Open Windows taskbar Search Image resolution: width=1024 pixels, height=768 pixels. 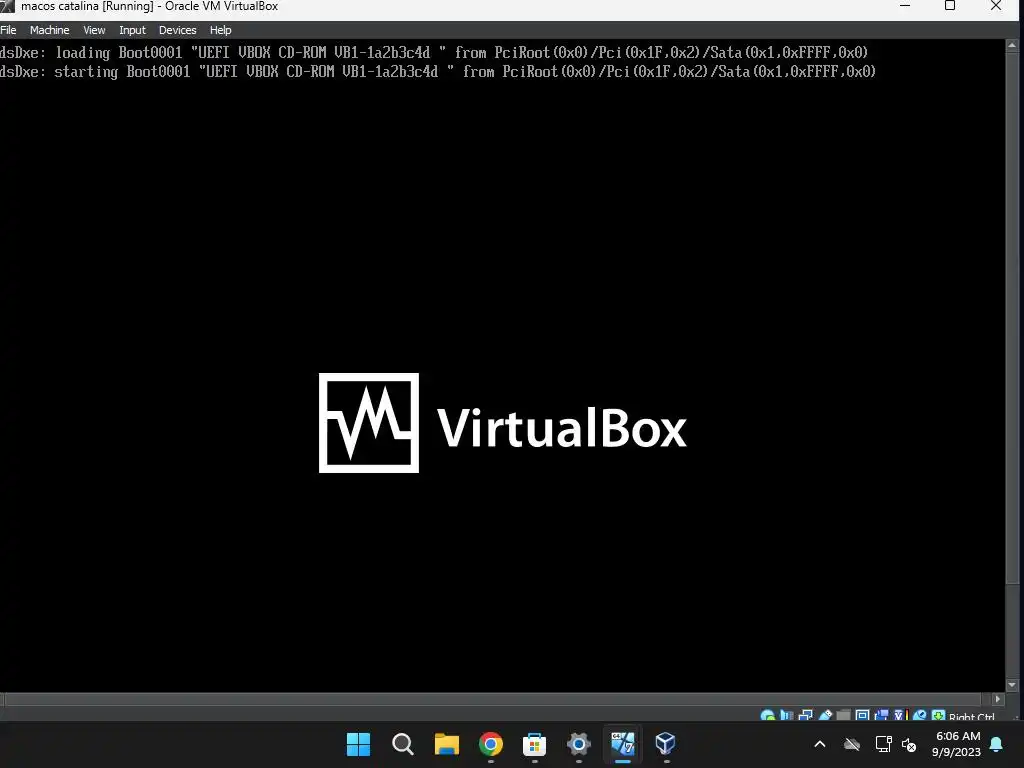click(402, 744)
